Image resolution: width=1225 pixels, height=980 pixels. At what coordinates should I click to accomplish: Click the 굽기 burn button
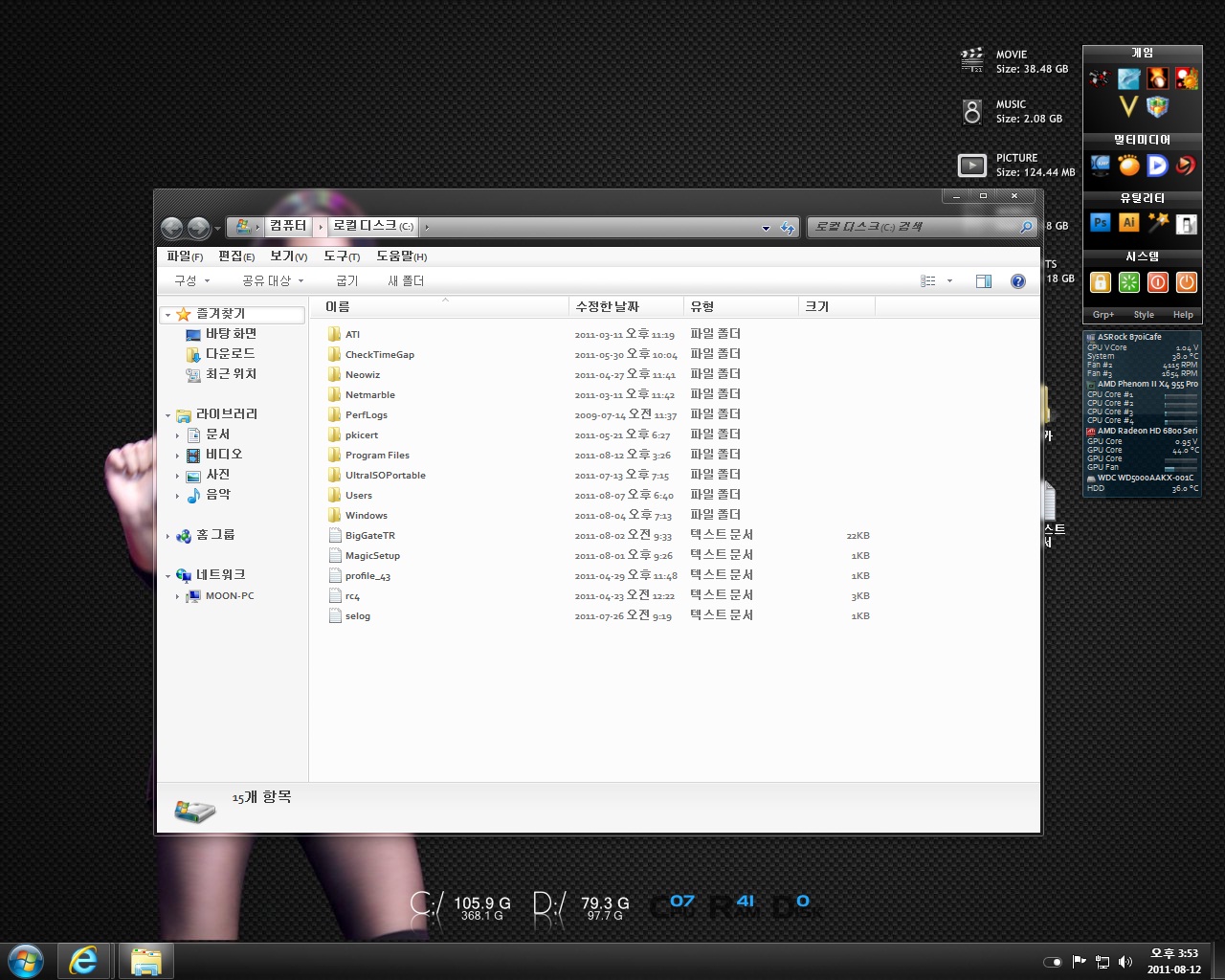point(347,281)
